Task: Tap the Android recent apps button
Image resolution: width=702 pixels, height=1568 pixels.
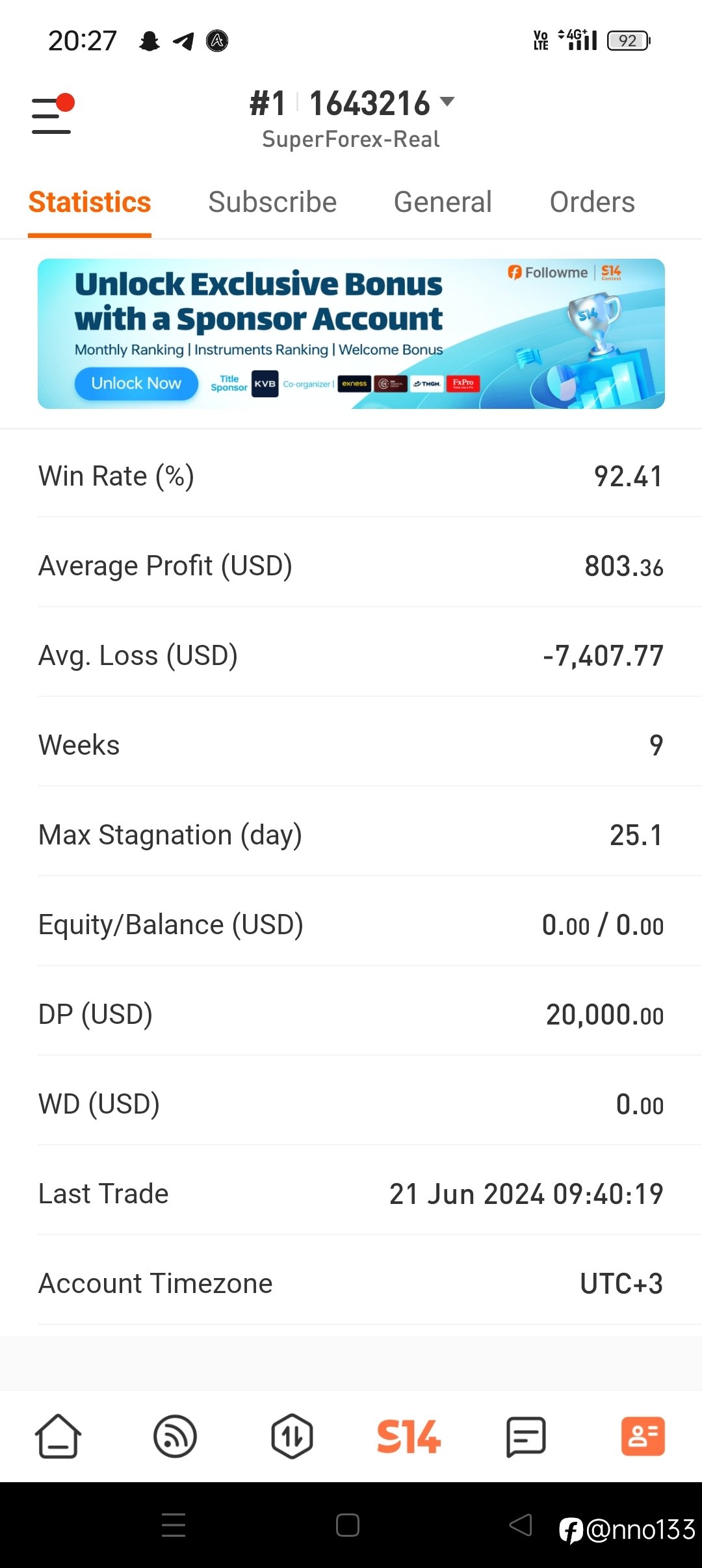Action: tap(174, 1525)
